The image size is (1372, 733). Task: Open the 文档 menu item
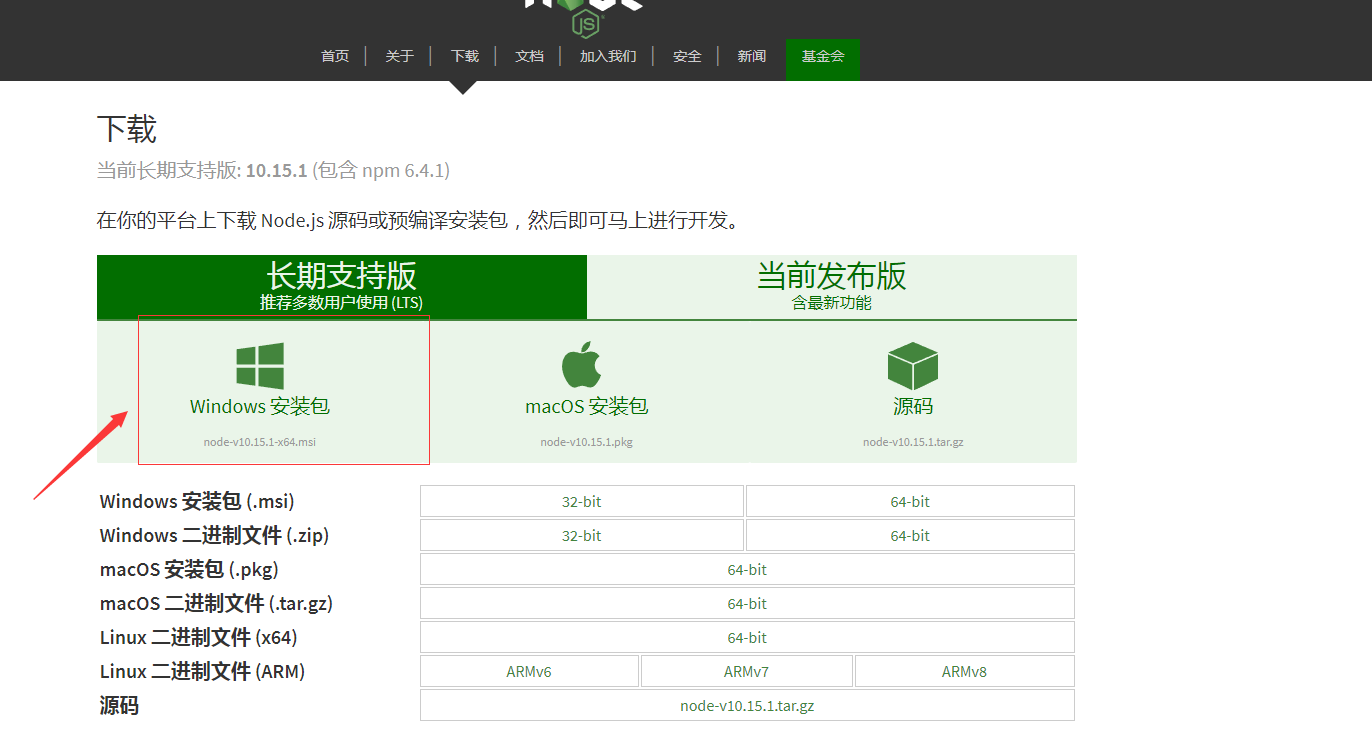[x=529, y=56]
